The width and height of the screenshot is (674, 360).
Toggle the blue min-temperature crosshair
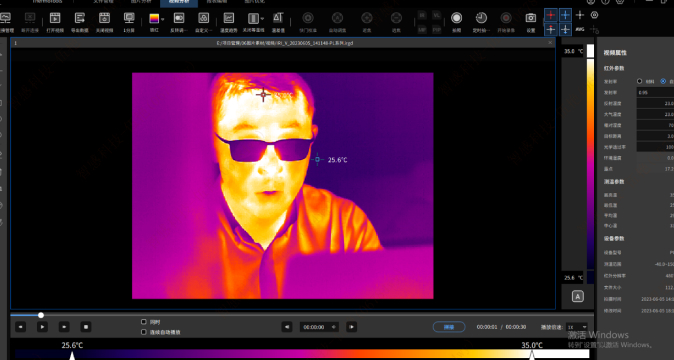(x=565, y=15)
